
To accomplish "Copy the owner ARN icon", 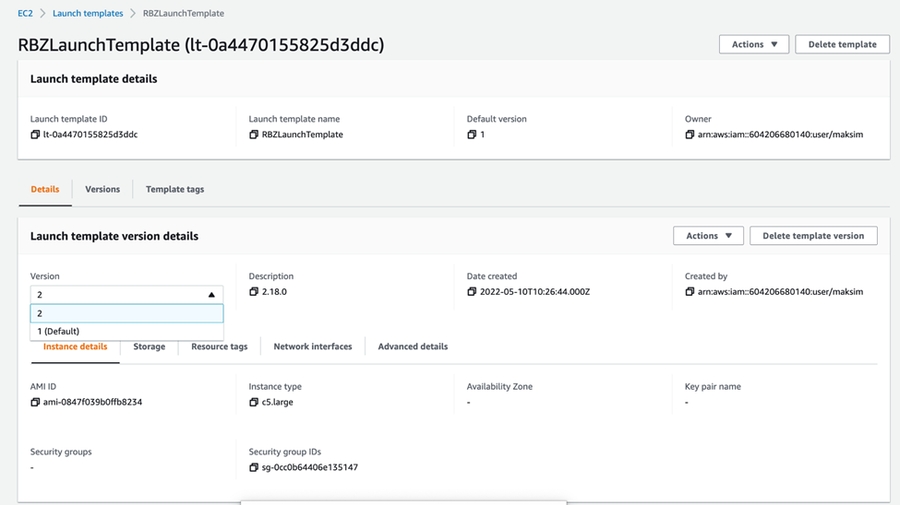I will (690, 135).
